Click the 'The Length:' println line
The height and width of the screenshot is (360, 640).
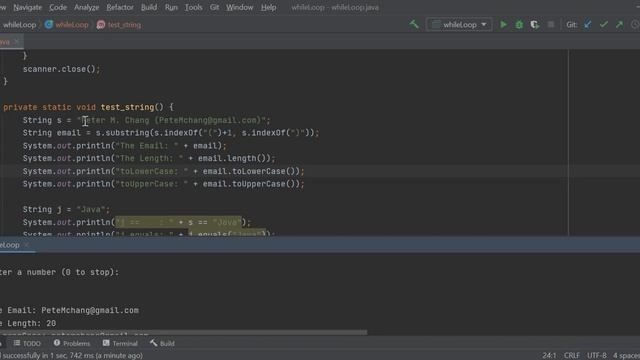(x=149, y=158)
